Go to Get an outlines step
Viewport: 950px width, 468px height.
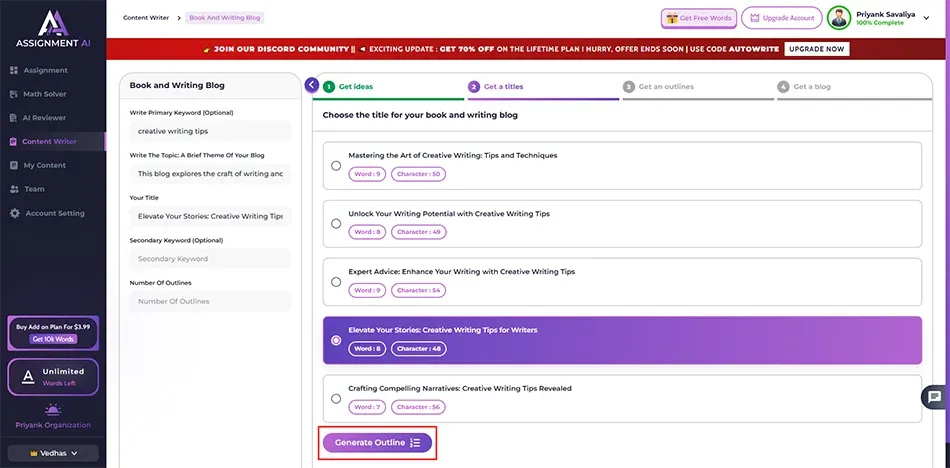(x=665, y=87)
